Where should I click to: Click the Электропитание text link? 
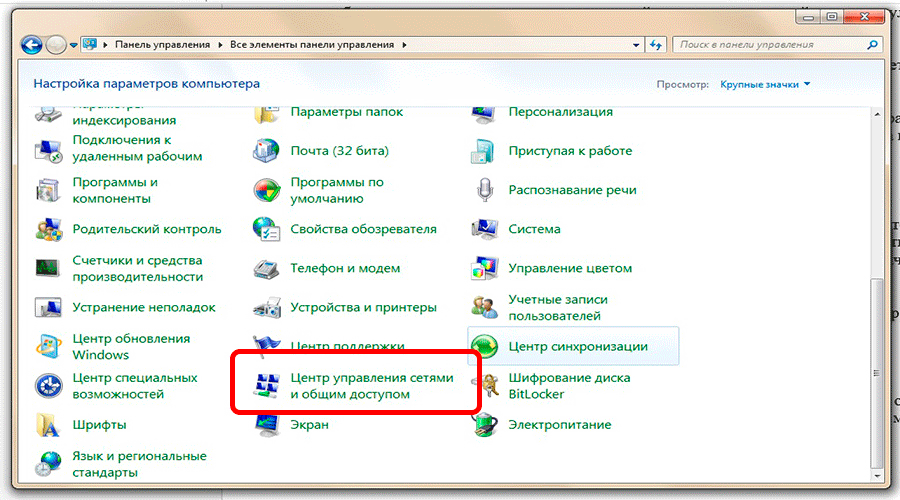click(560, 425)
